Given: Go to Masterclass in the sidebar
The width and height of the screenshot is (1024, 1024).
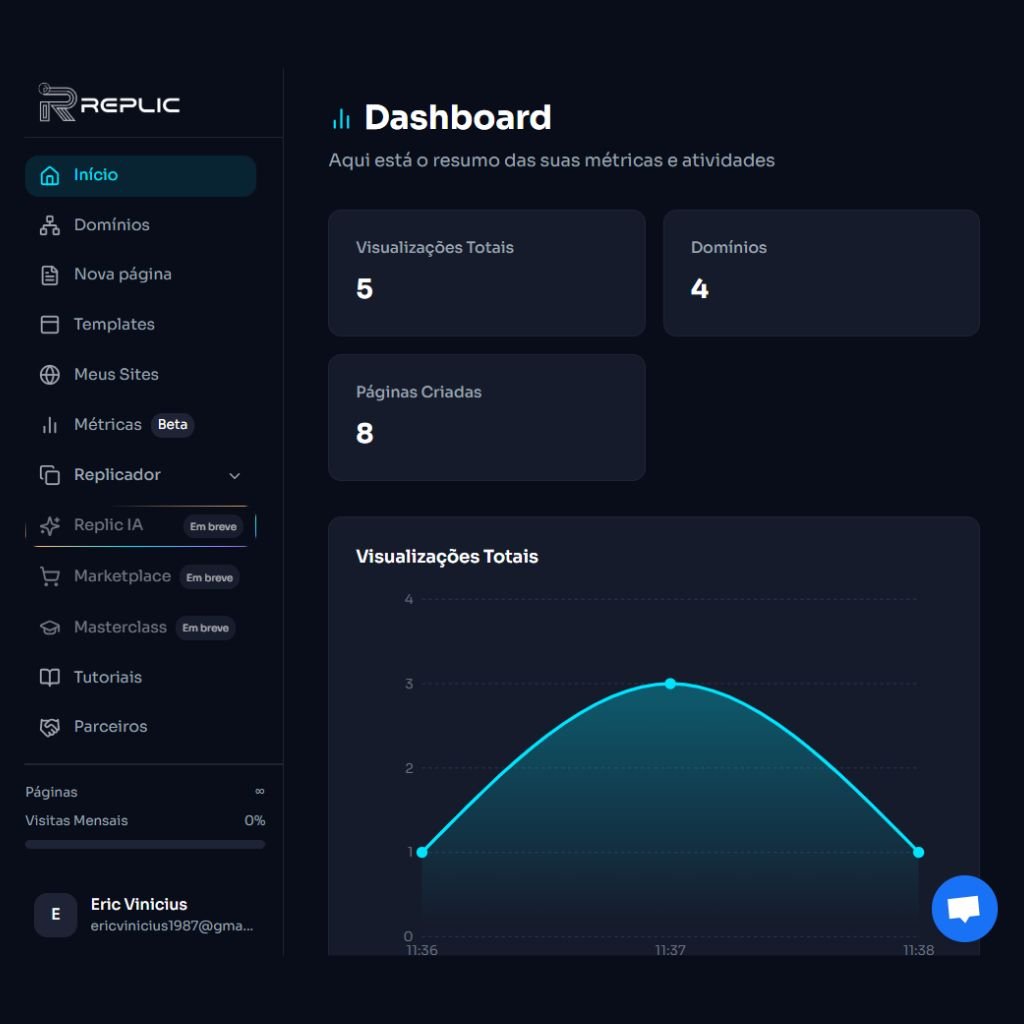Looking at the screenshot, I should pos(120,628).
